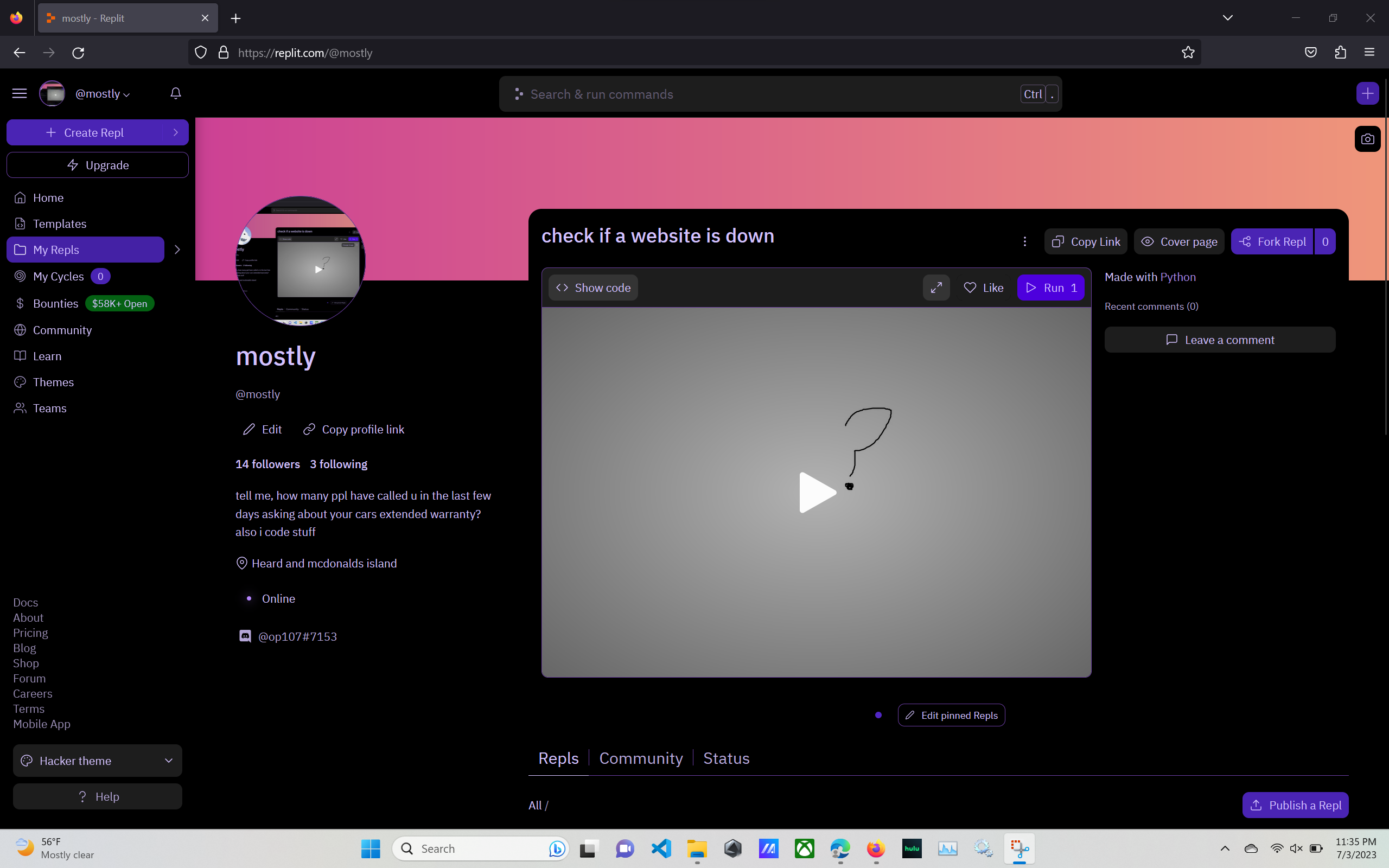This screenshot has height=868, width=1389.
Task: Open Firefox extensions puzzle icon
Action: coord(1340,53)
